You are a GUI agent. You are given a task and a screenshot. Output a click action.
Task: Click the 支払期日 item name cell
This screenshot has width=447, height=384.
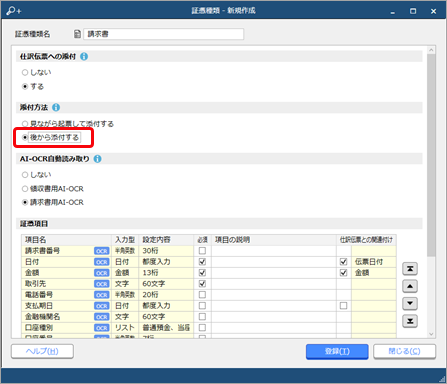tap(66, 306)
